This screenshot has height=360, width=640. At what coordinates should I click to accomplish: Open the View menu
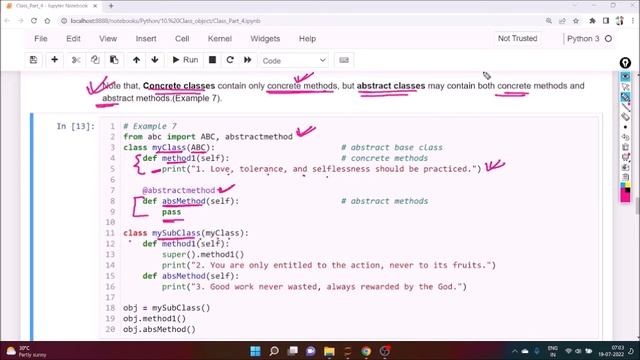pyautogui.click(x=108, y=39)
